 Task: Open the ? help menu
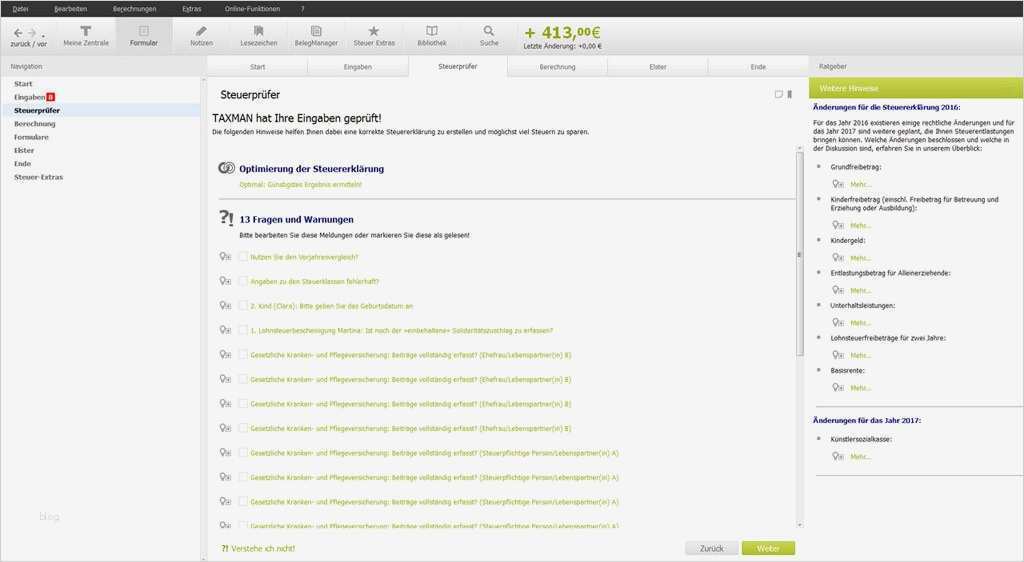pos(302,9)
